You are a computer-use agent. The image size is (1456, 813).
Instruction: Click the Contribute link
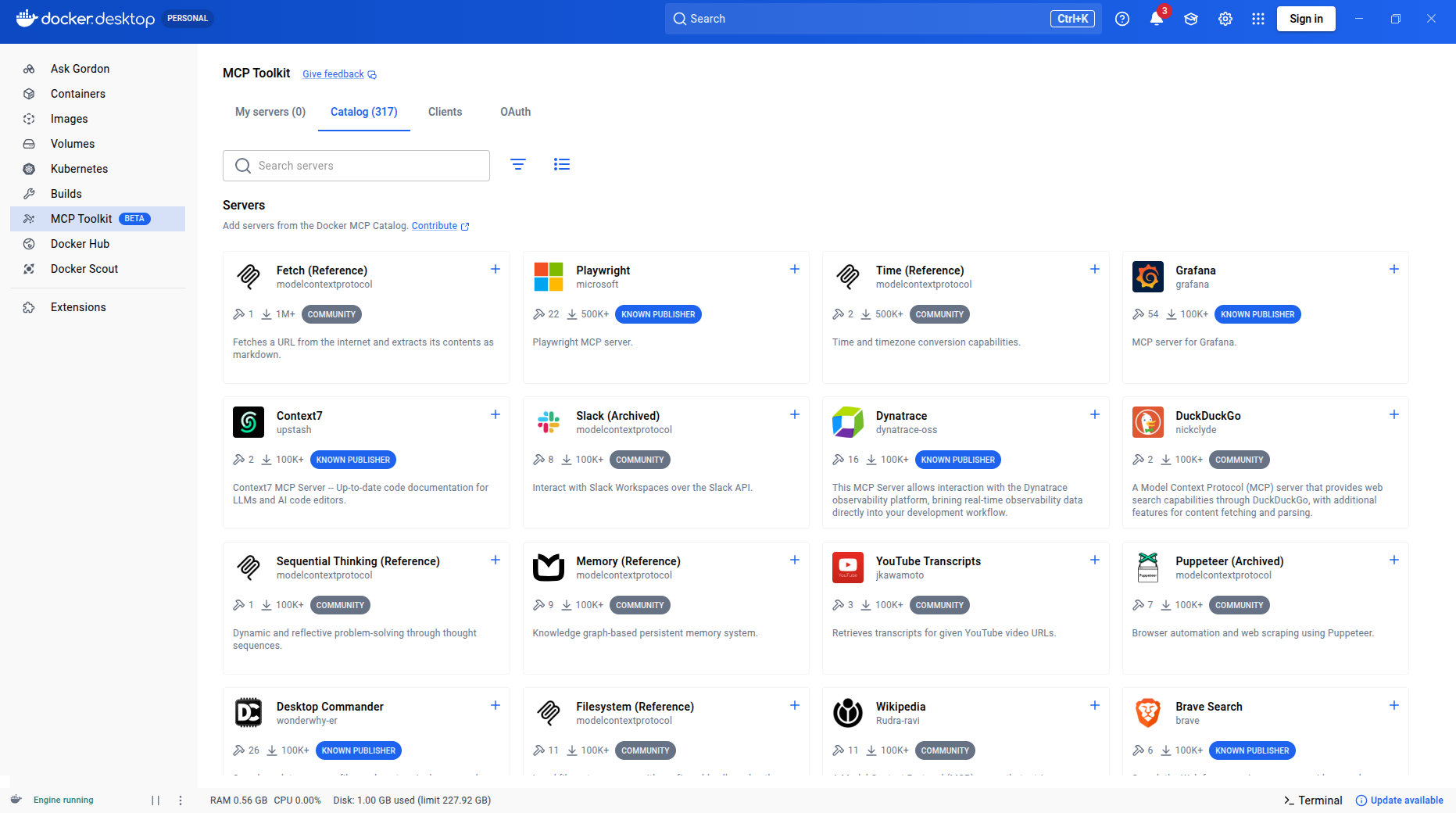coord(434,226)
